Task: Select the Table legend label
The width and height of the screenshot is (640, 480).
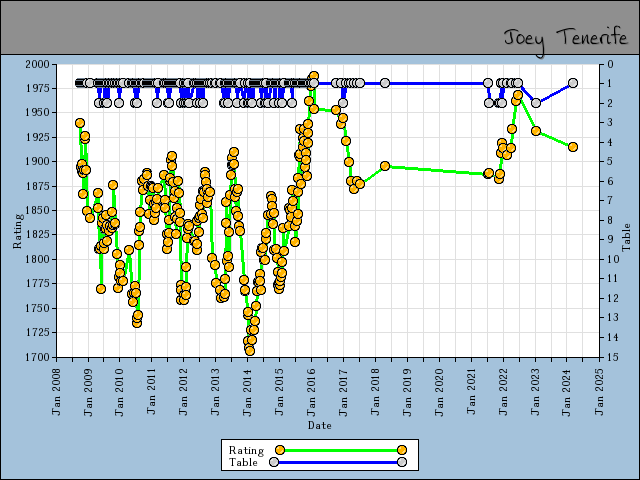Action: click(x=243, y=462)
